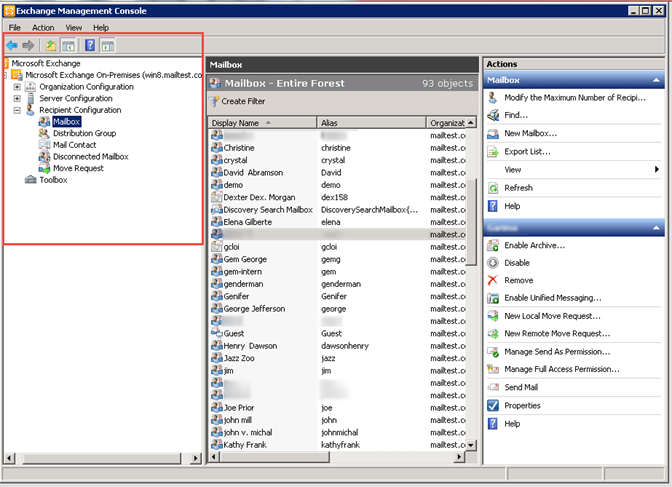Viewport: 672px width, 487px height.
Task: Click the mailbox list vertical scrollbar thumb
Action: 471,222
